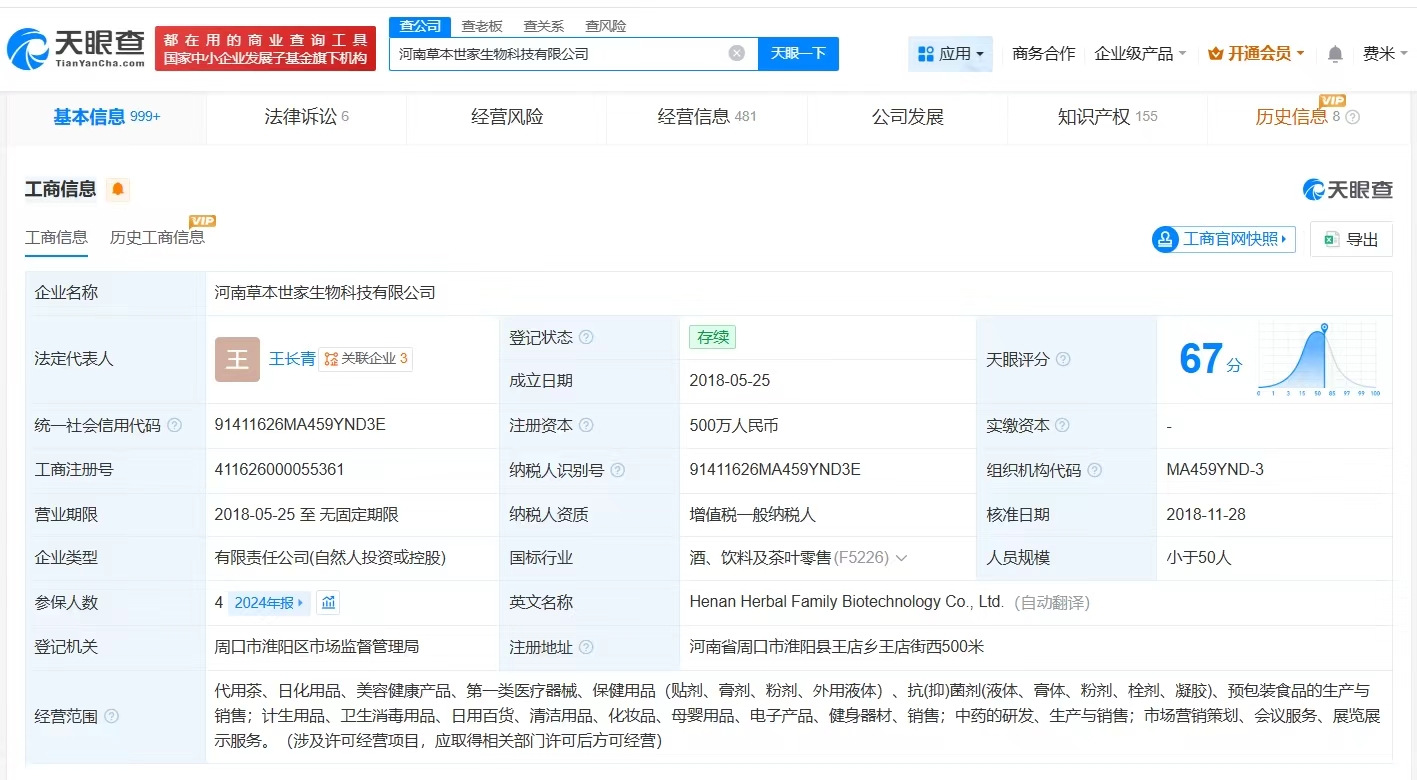The width and height of the screenshot is (1417, 780).
Task: Open legal representative 王长青 link
Action: pyautogui.click(x=292, y=359)
